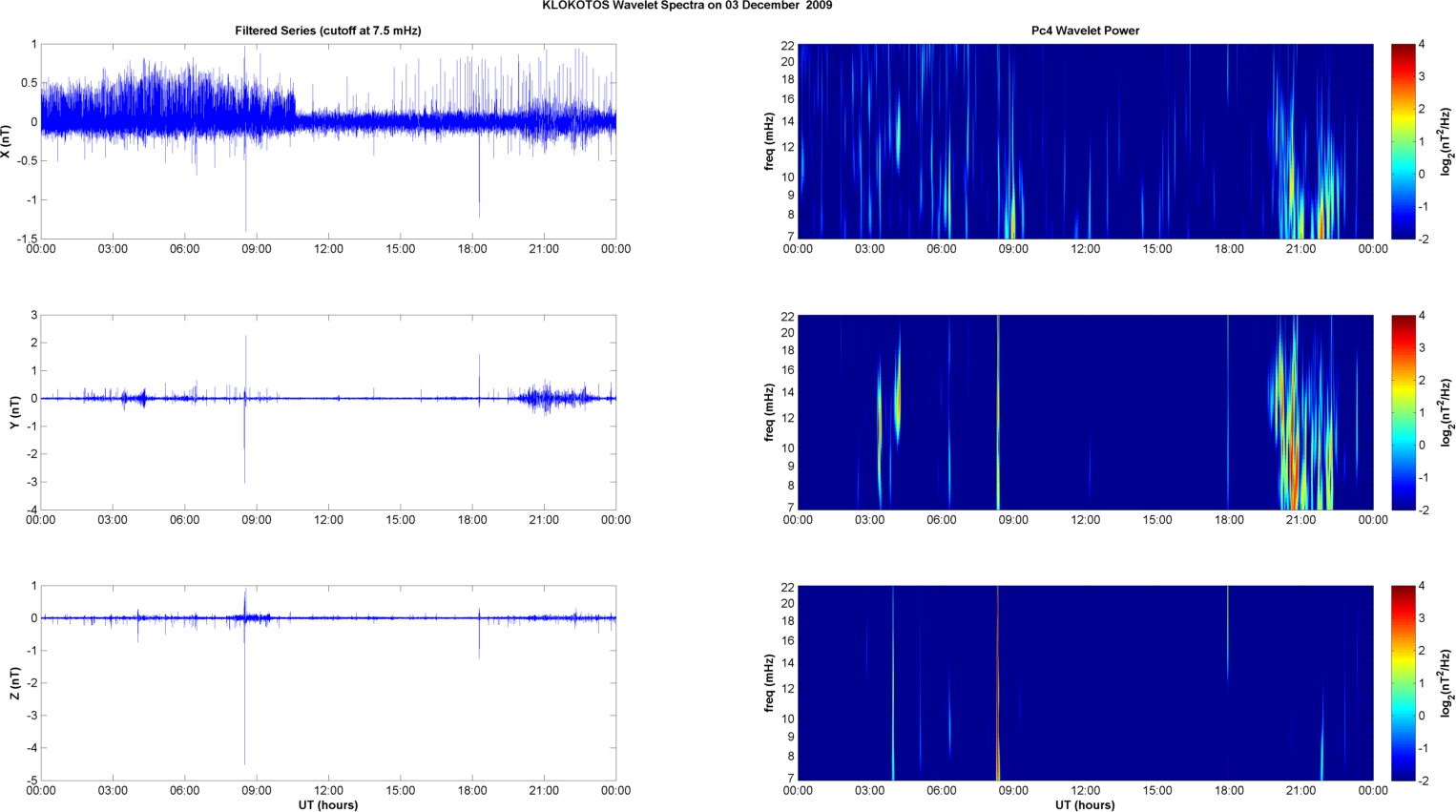Click the 'X (nT)' axis label
The height and width of the screenshot is (812, 1456).
tap(7, 141)
